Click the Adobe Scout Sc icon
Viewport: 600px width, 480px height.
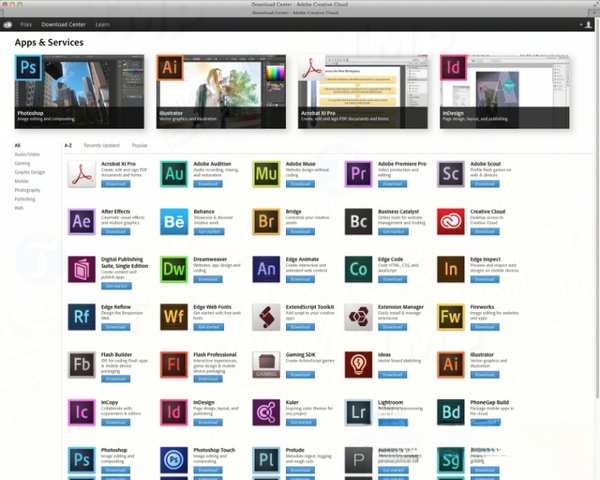(x=450, y=174)
